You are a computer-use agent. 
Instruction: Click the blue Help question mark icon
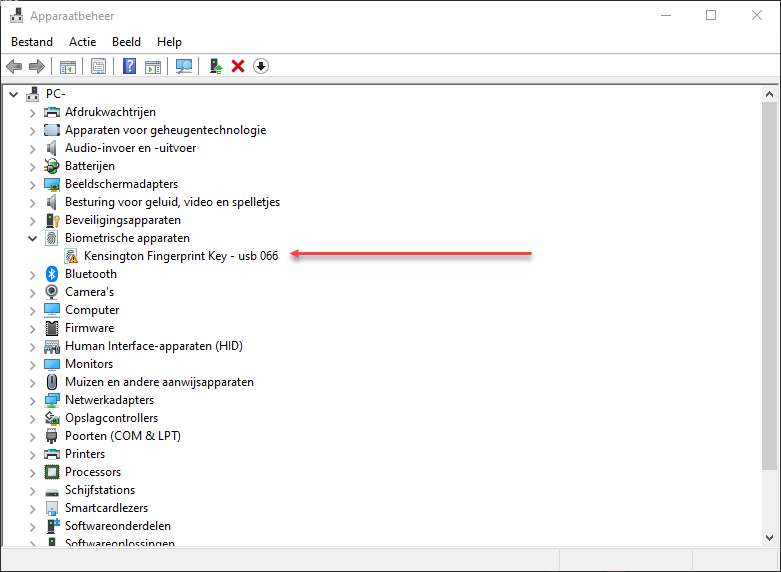[x=129, y=66]
